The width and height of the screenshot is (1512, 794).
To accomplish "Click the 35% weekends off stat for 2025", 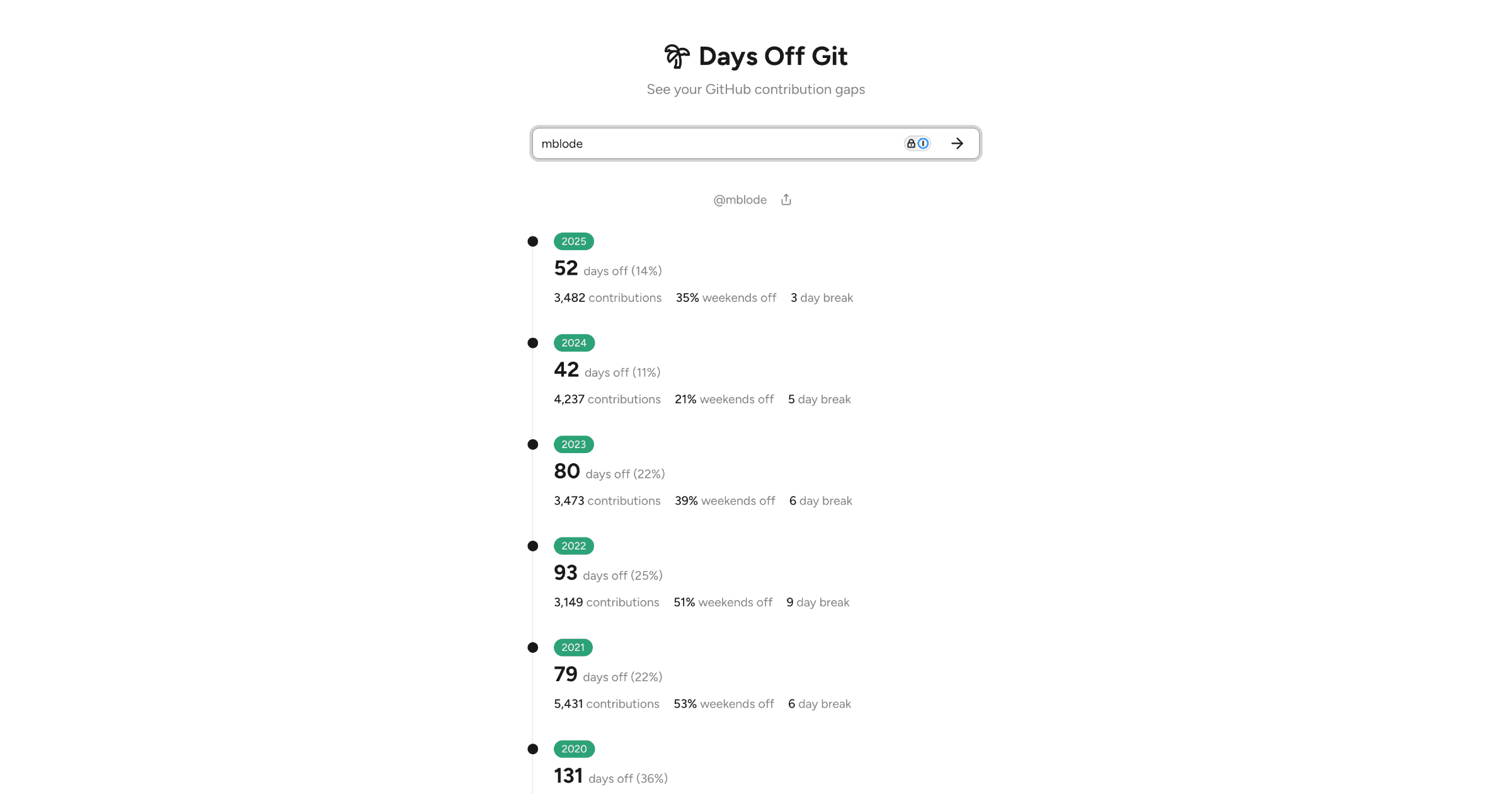I will point(726,297).
